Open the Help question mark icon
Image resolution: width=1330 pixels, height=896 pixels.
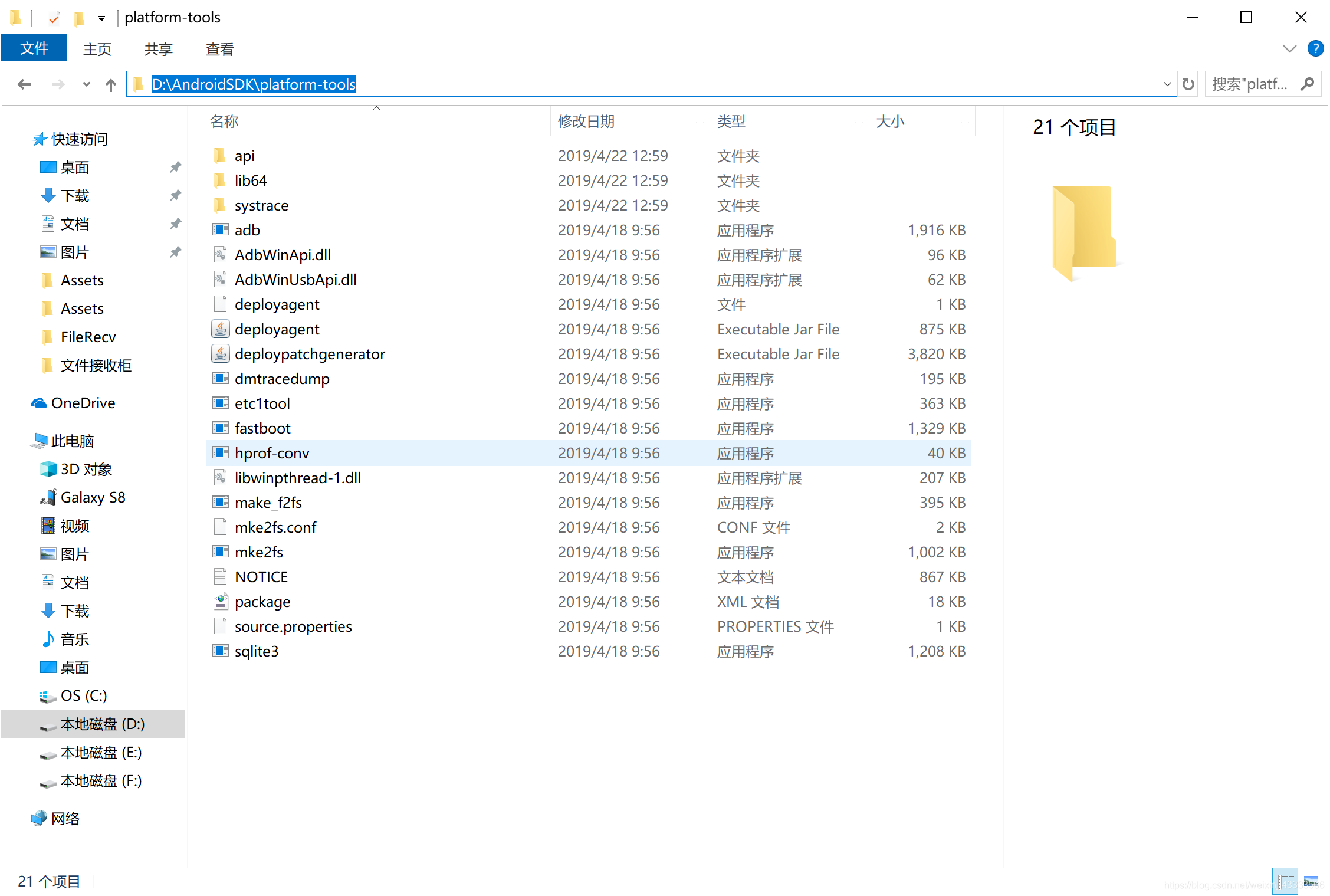point(1315,48)
